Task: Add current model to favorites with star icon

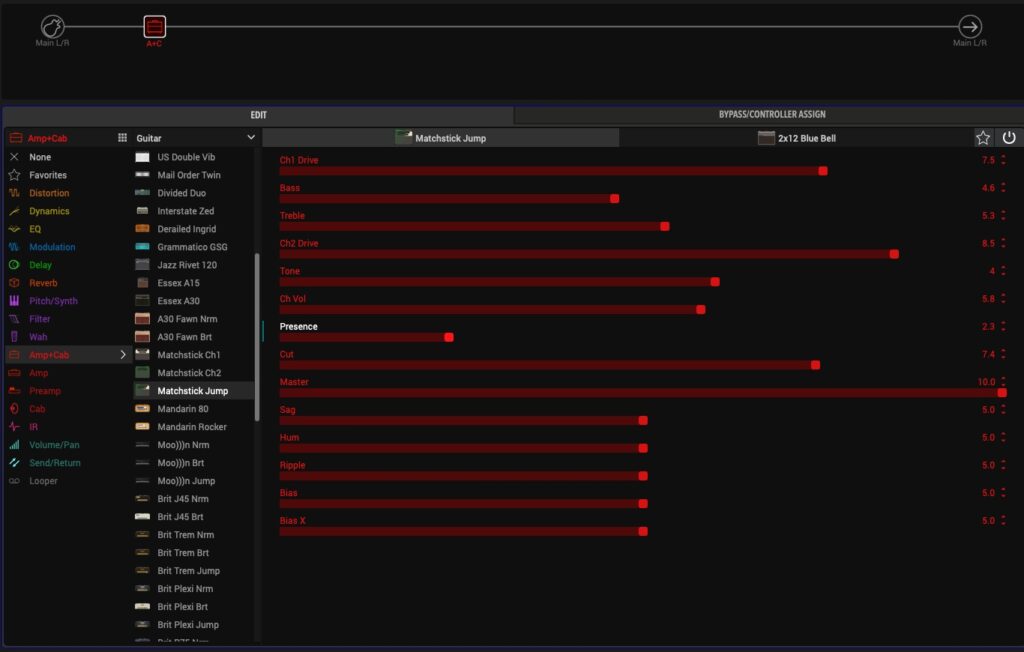Action: click(x=983, y=138)
